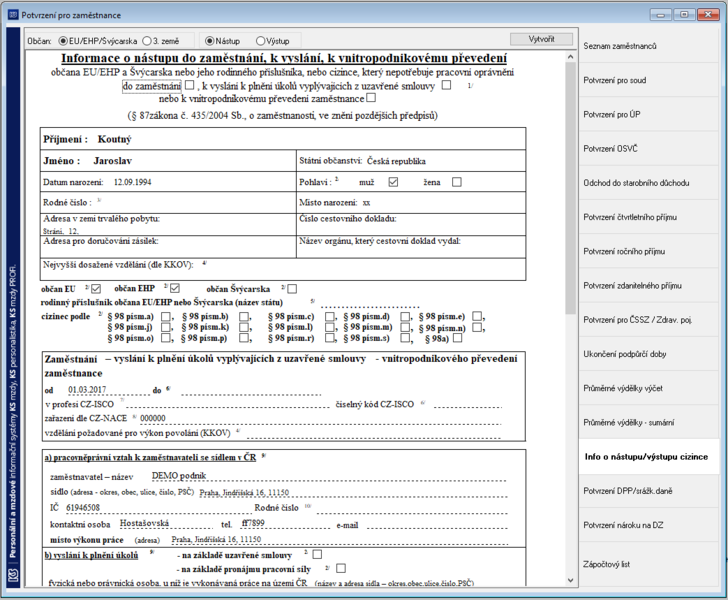Check 'na základě uzavřené smlouvy' checkbox
The image size is (728, 600).
coord(317,554)
